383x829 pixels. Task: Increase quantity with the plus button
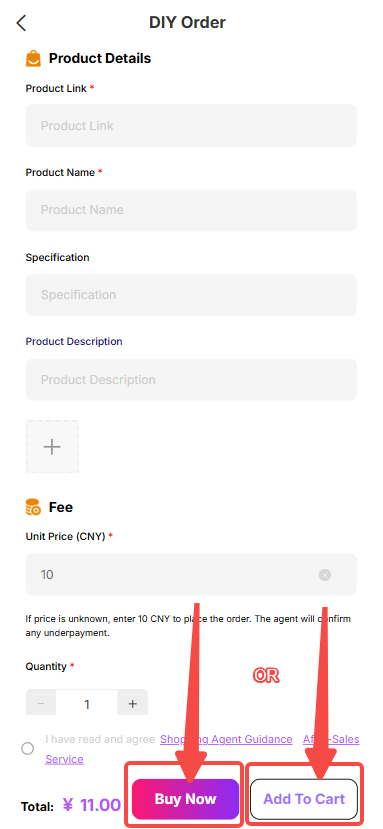tap(133, 704)
